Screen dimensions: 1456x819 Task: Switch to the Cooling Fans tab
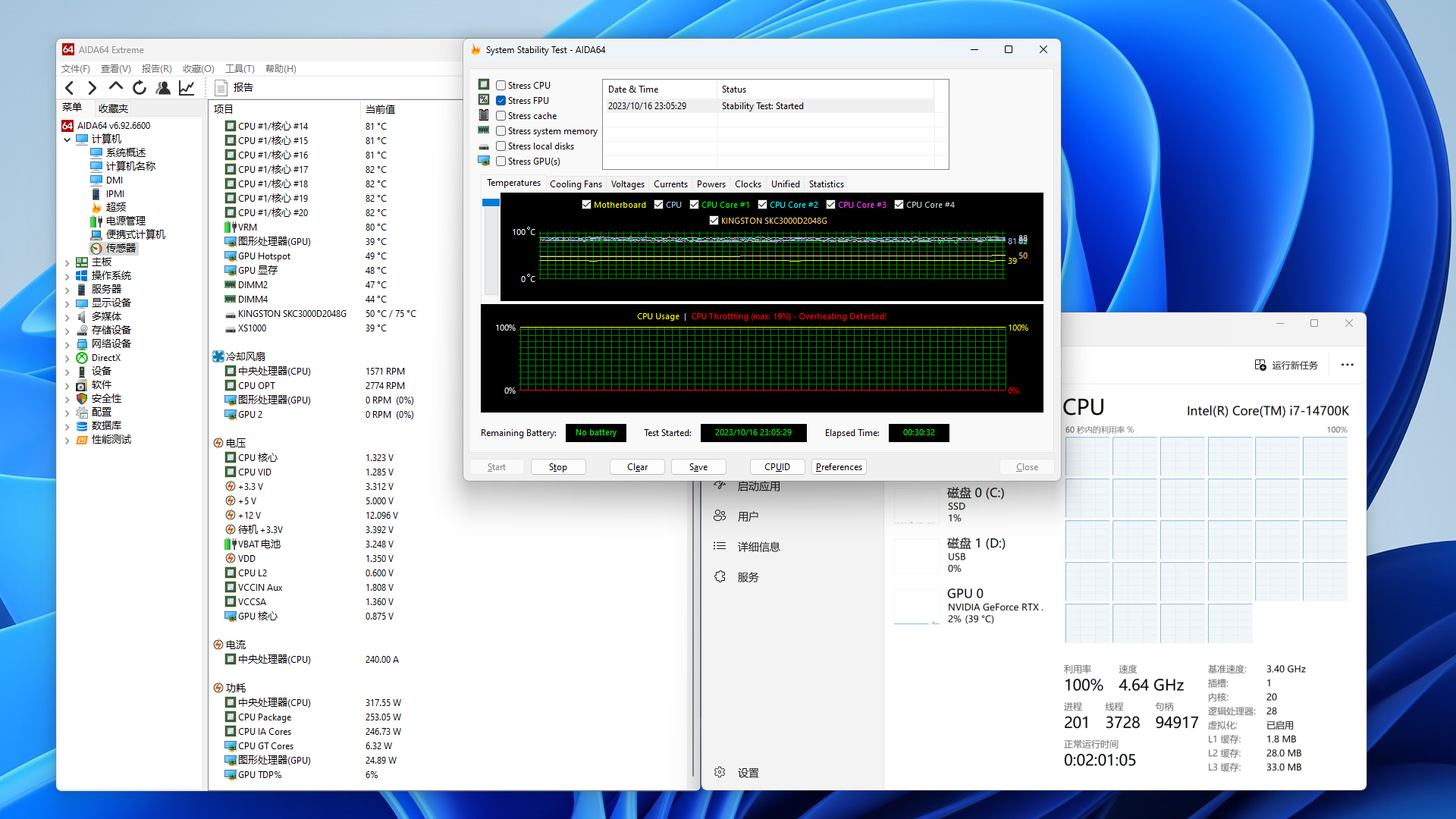pos(576,184)
